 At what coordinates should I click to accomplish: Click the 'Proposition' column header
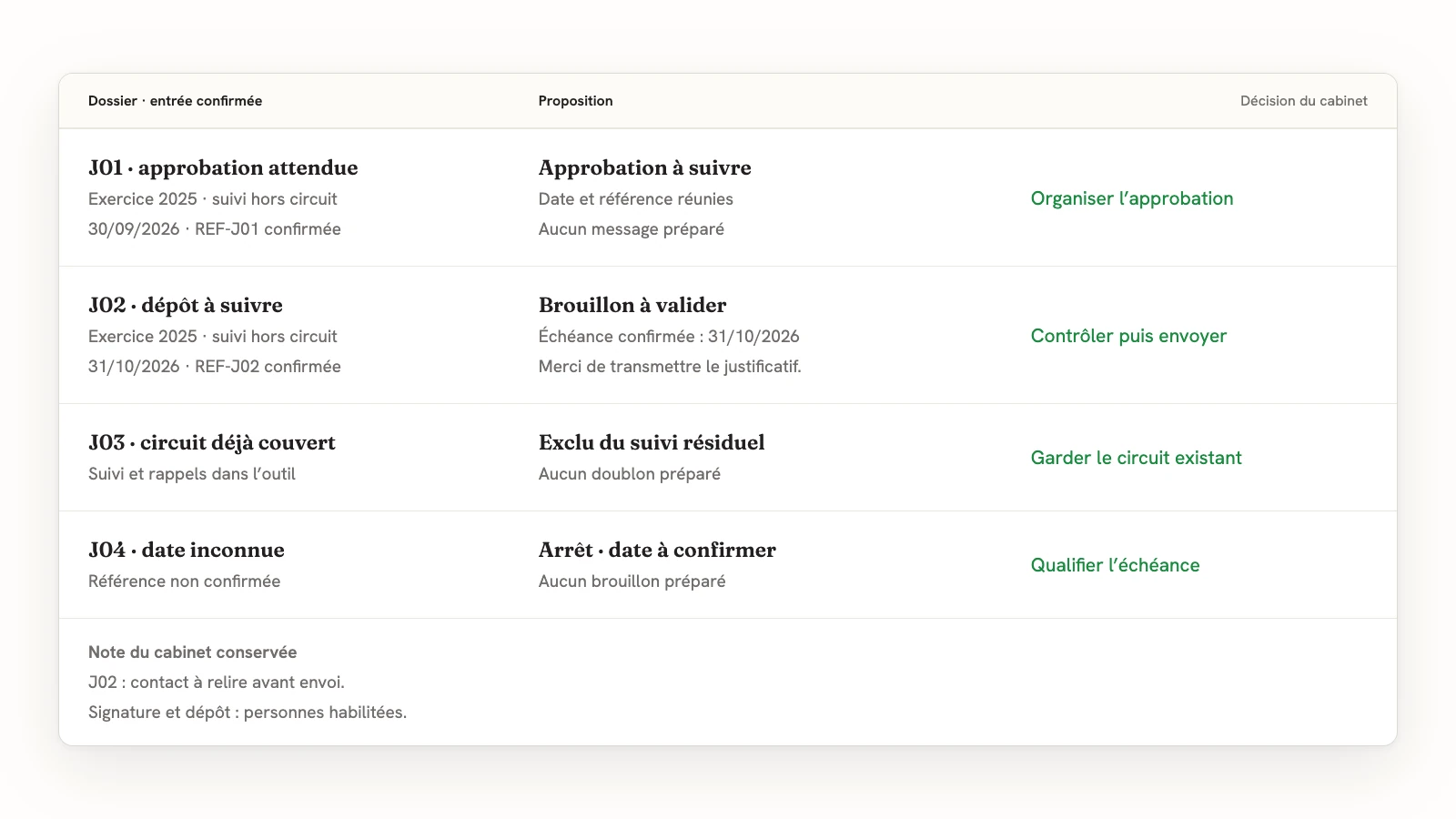point(575,101)
